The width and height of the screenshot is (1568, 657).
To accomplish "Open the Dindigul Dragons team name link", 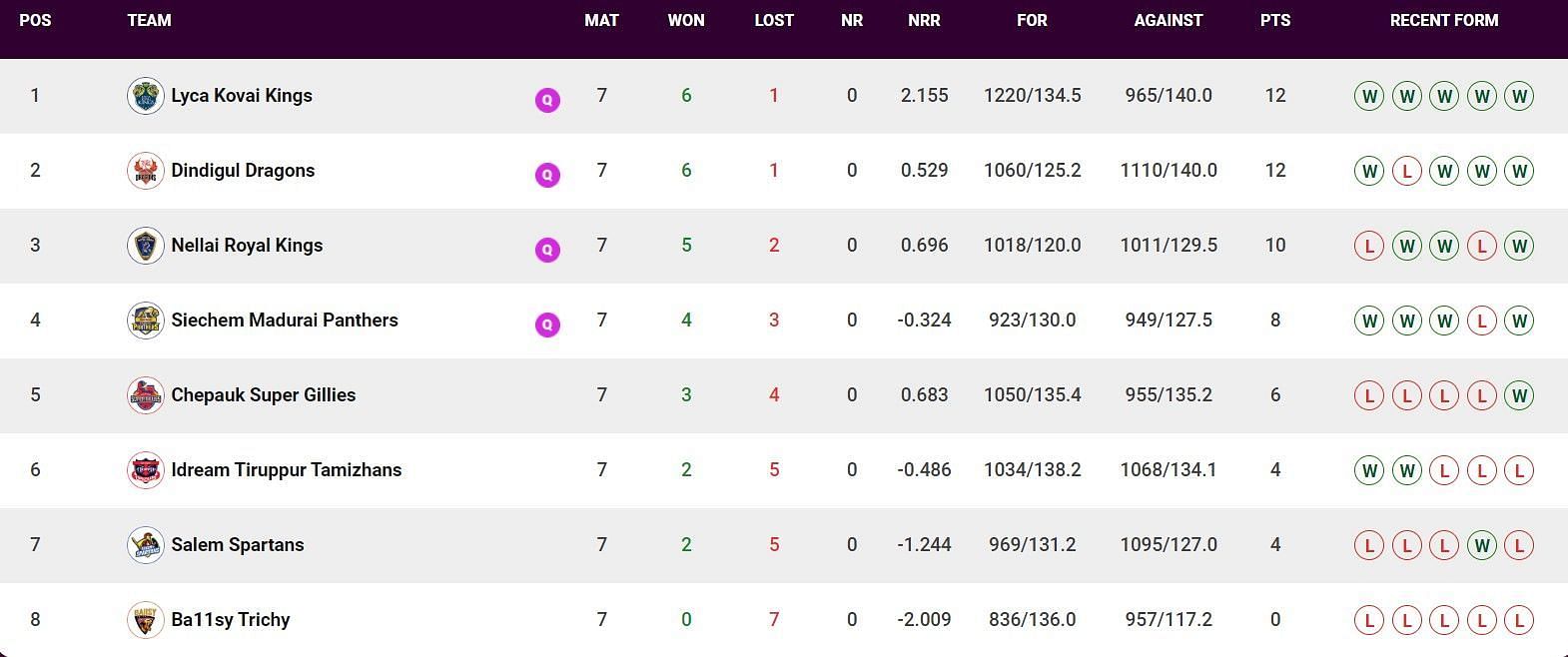I will point(243,171).
